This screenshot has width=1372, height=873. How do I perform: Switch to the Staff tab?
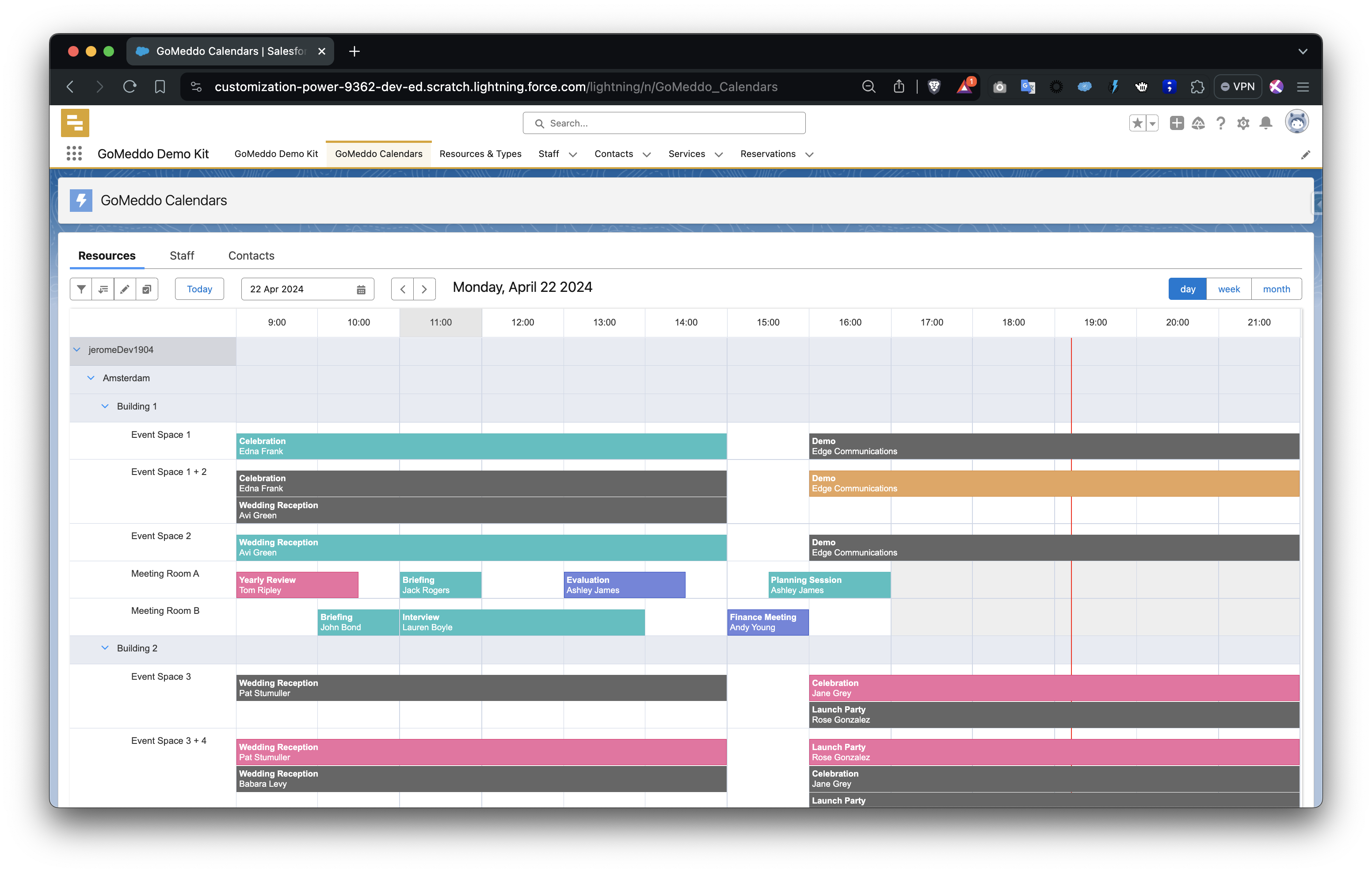(181, 255)
